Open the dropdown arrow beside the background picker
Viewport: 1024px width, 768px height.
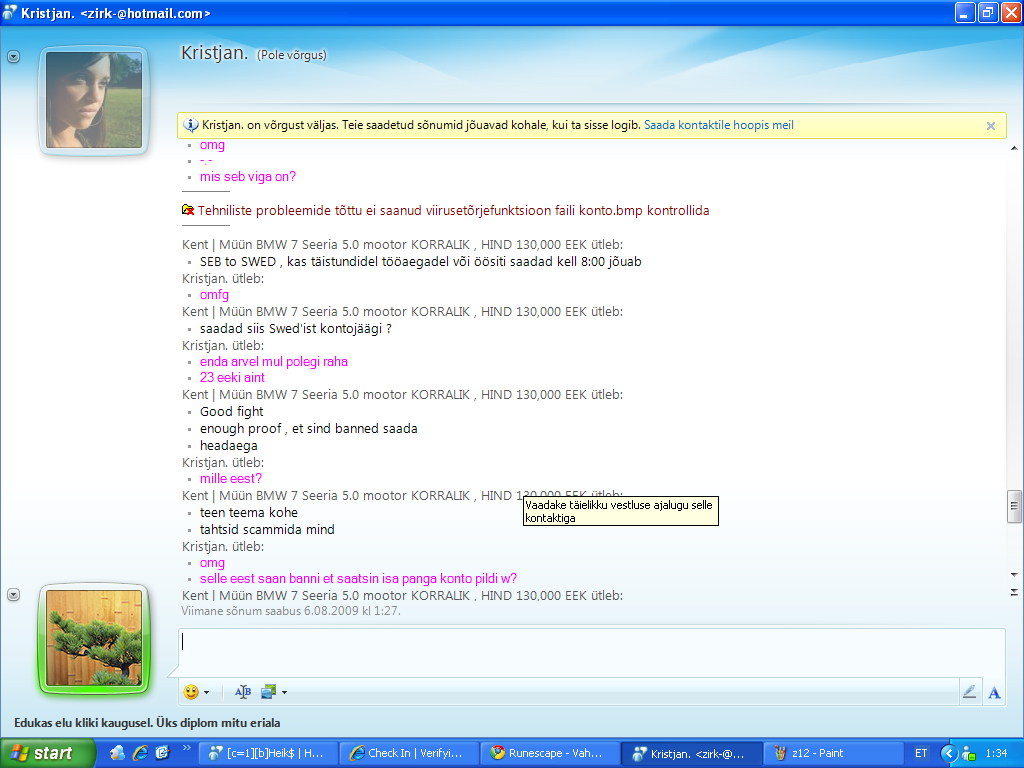(x=284, y=692)
